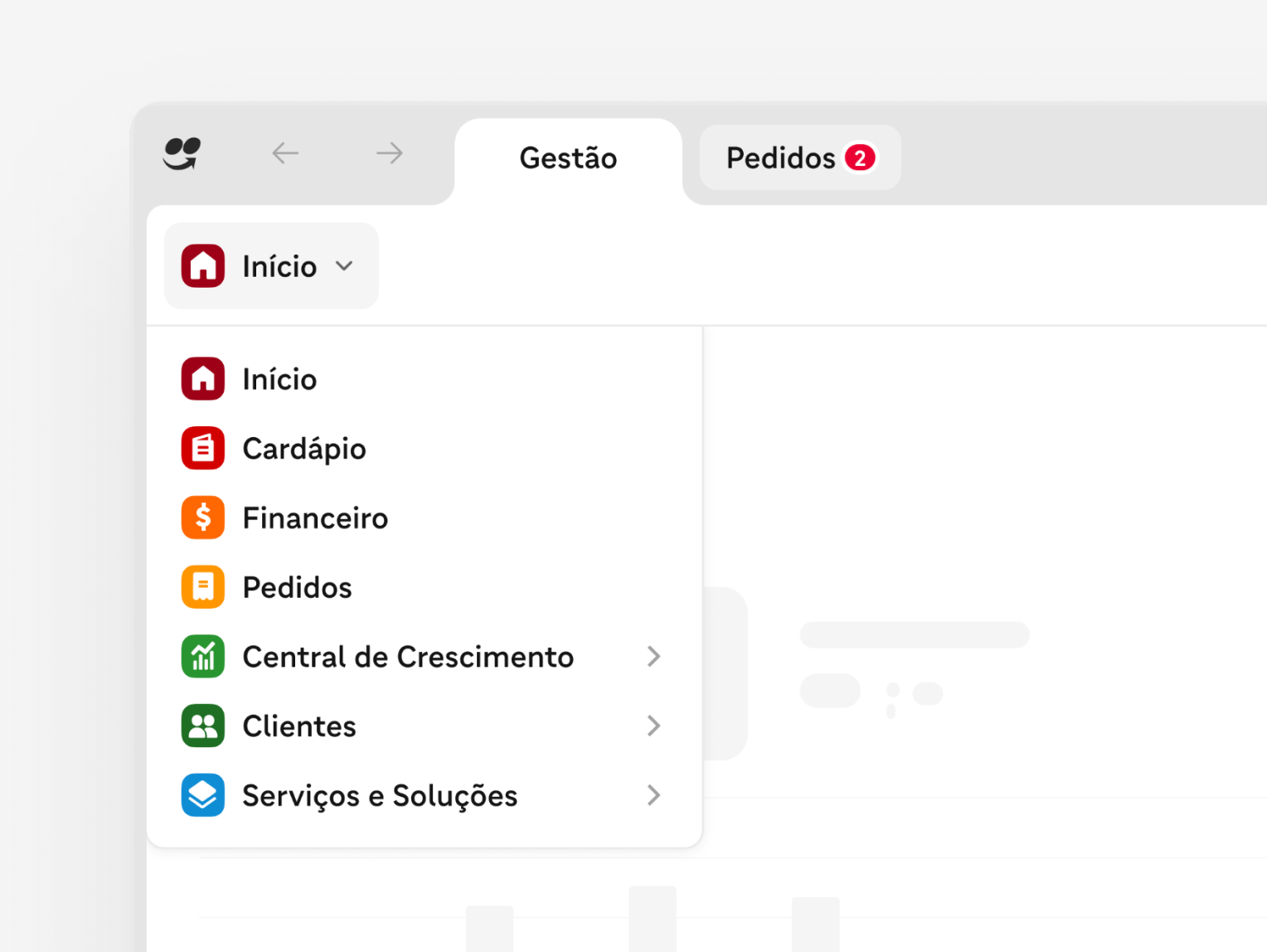Open the Início navigation dropdown

270,265
